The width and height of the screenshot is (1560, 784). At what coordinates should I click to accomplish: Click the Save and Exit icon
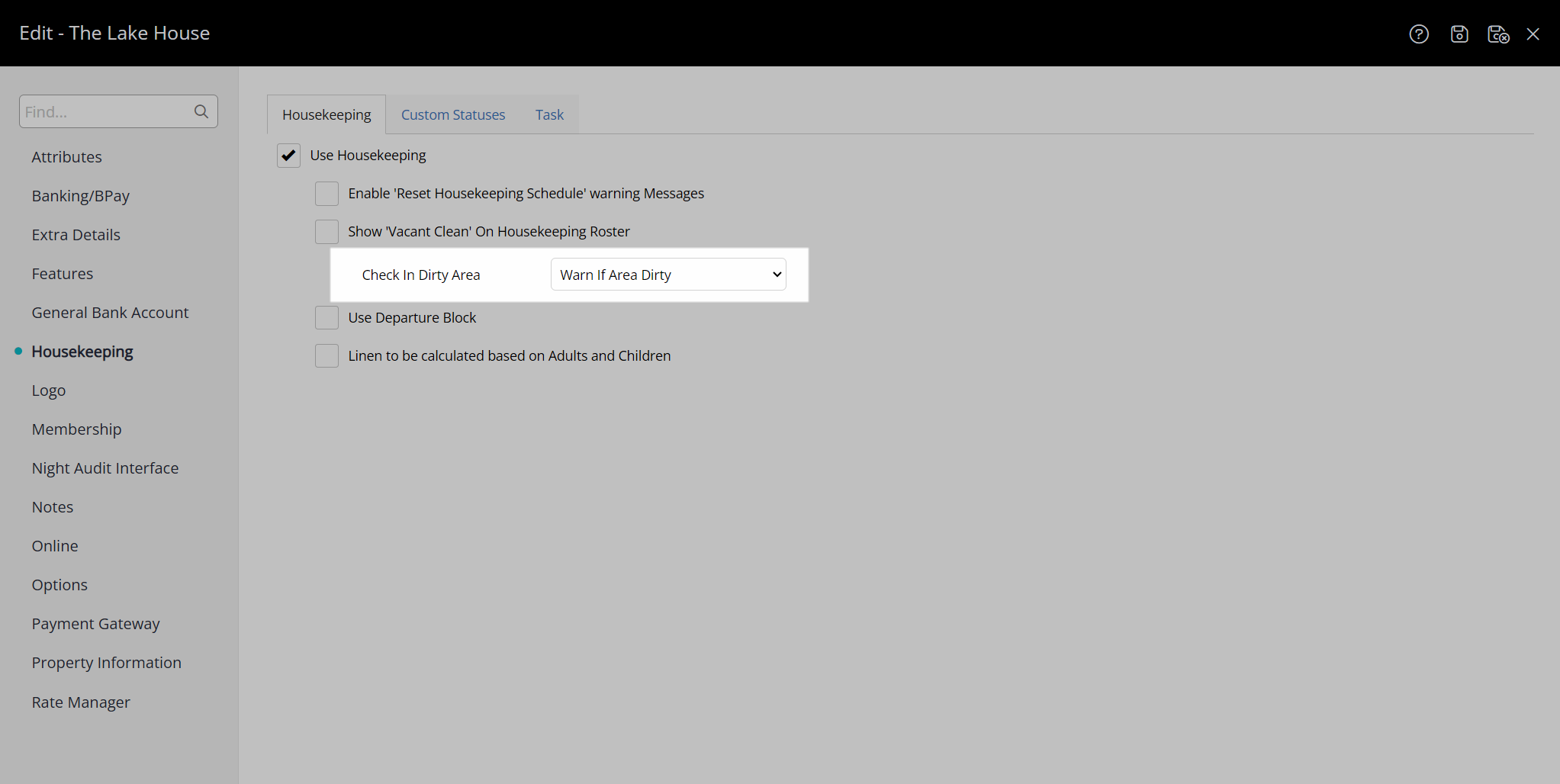point(1498,34)
